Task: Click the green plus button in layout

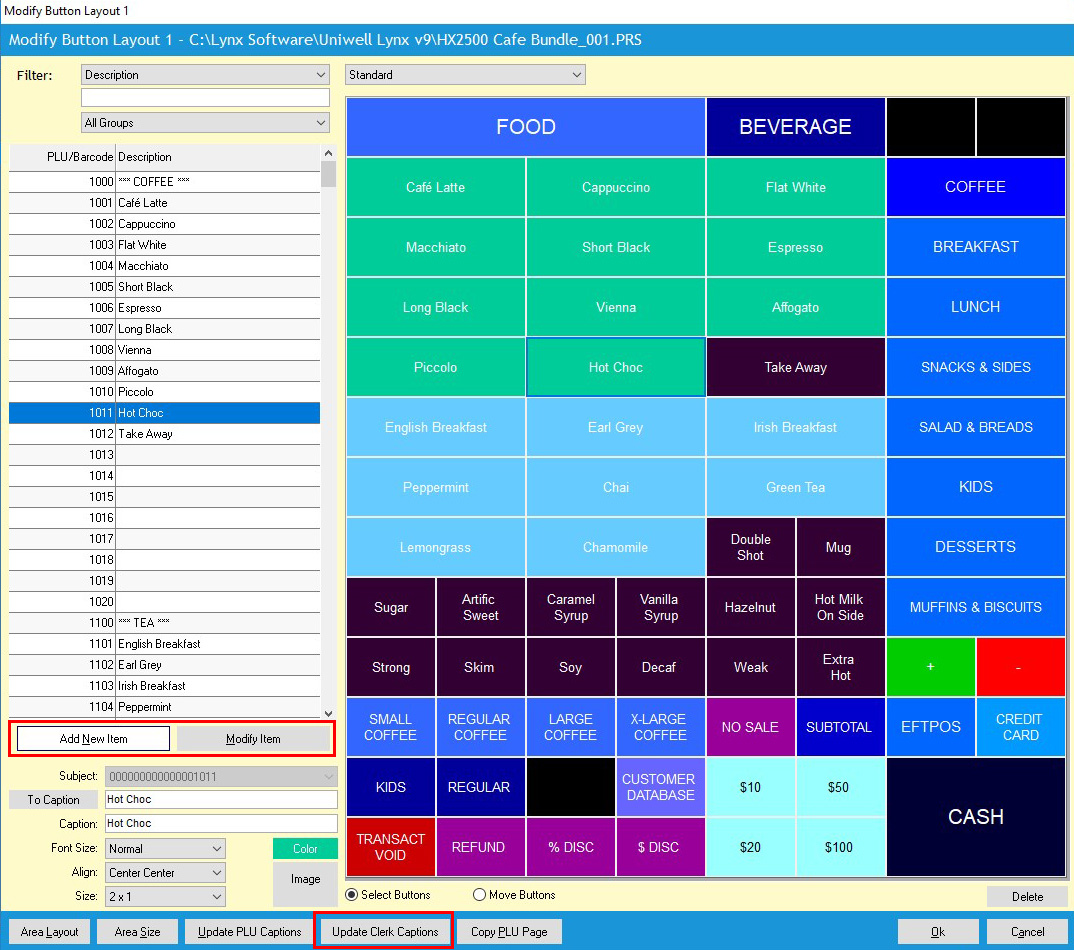Action: click(x=930, y=667)
